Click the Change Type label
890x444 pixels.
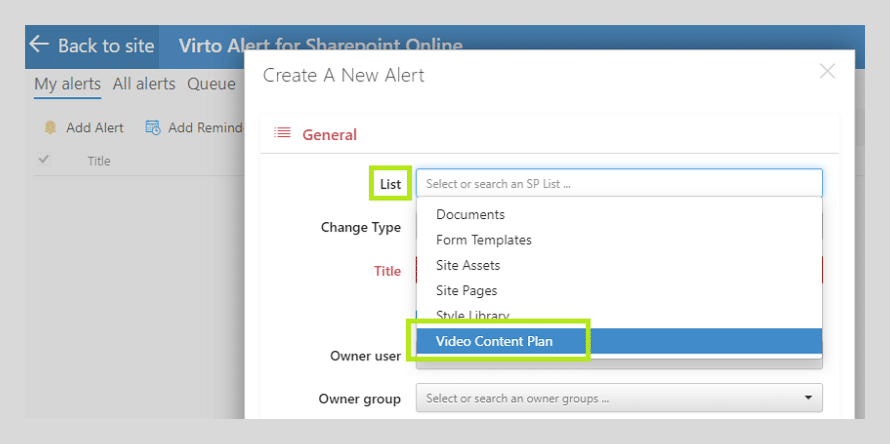pos(361,228)
